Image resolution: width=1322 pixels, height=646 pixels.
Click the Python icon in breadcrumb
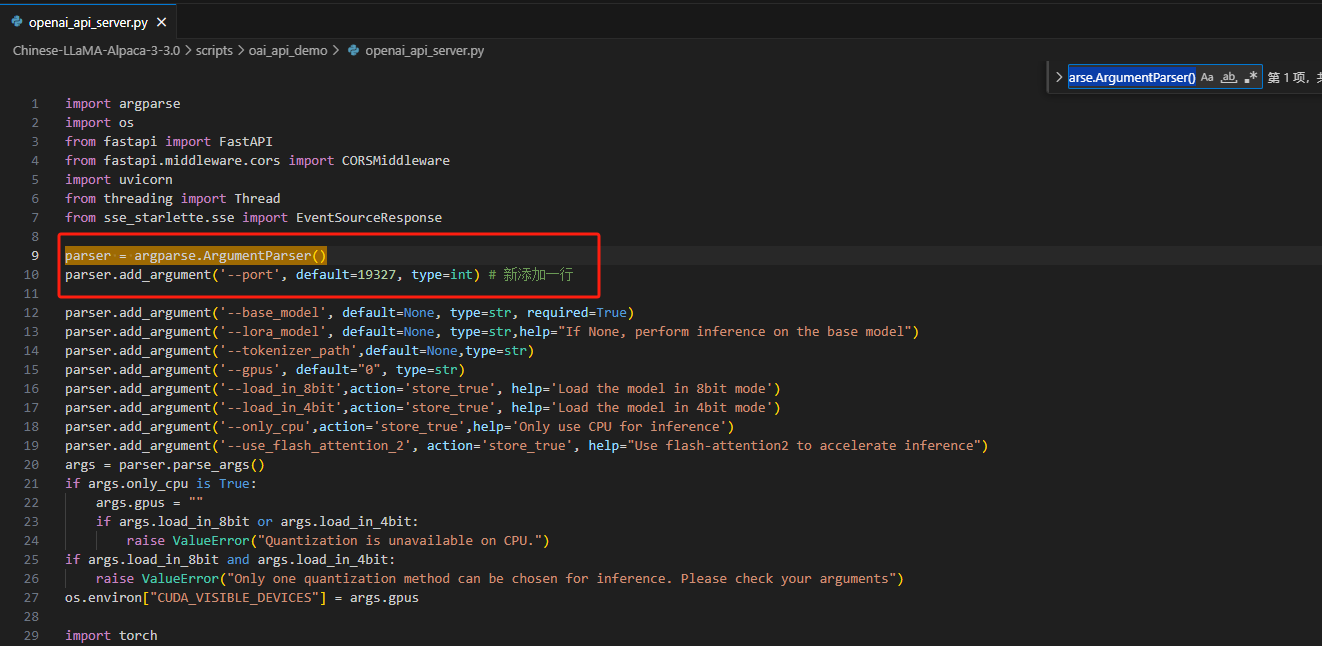pos(353,50)
